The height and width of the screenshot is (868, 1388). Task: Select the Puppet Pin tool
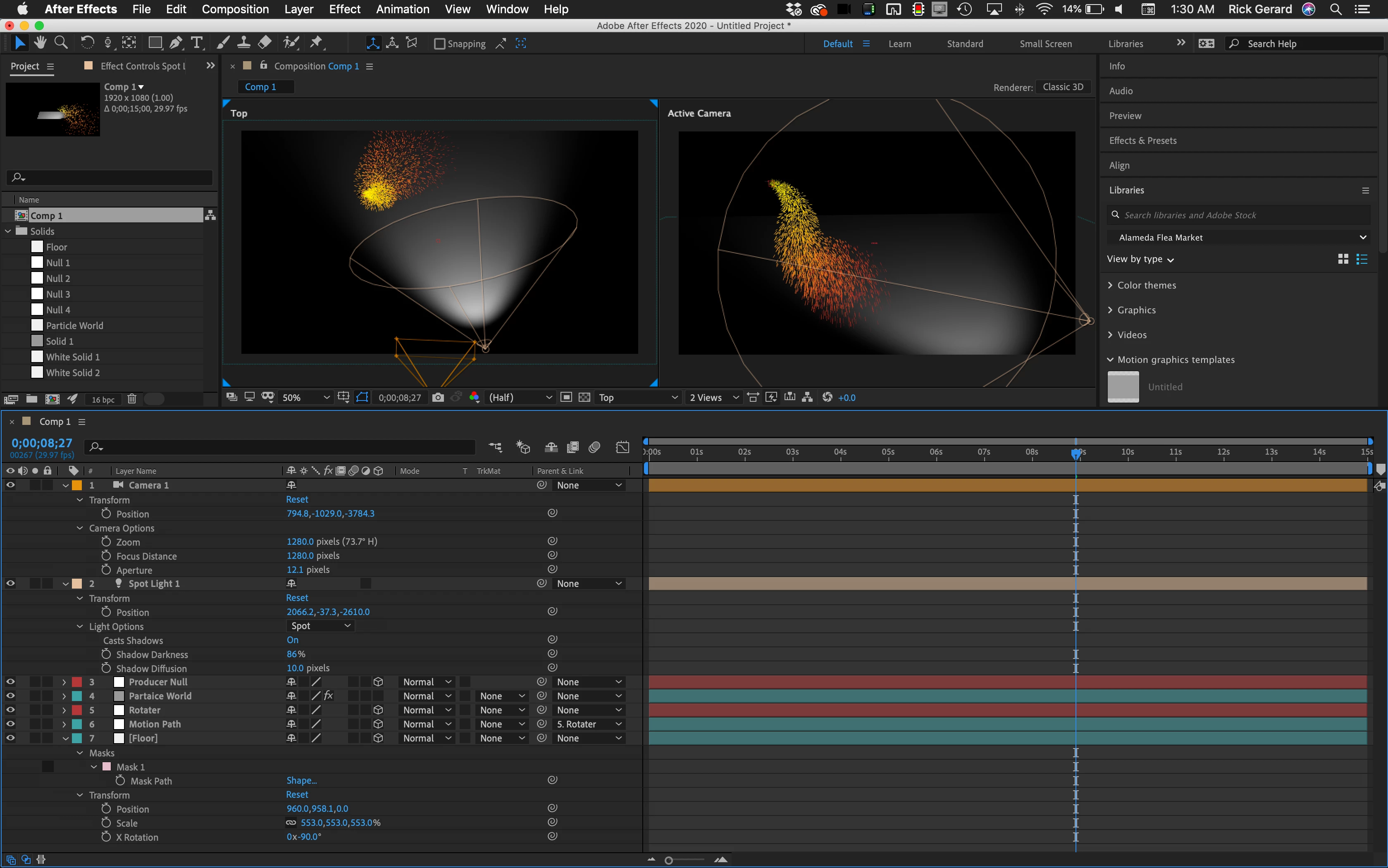click(316, 43)
